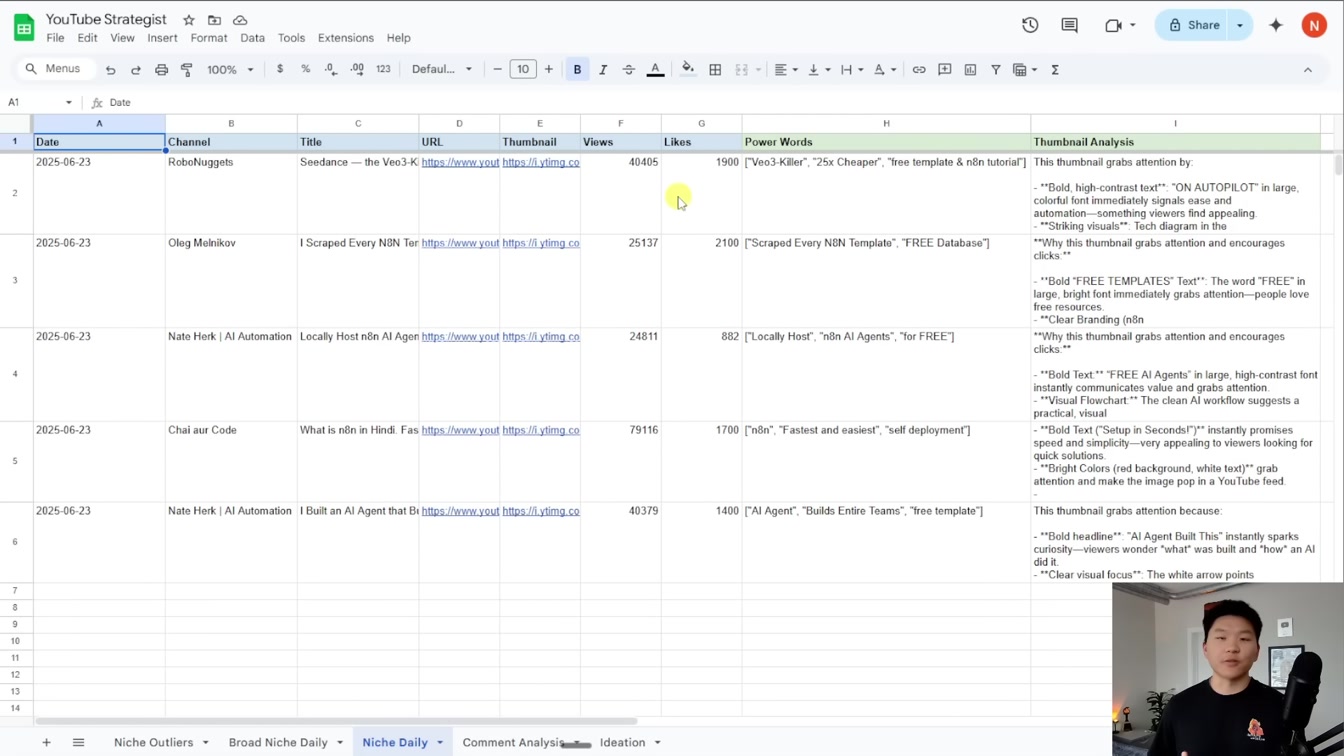Select the Paint format tool
Screen dimensions: 1344x756
pos(187,70)
